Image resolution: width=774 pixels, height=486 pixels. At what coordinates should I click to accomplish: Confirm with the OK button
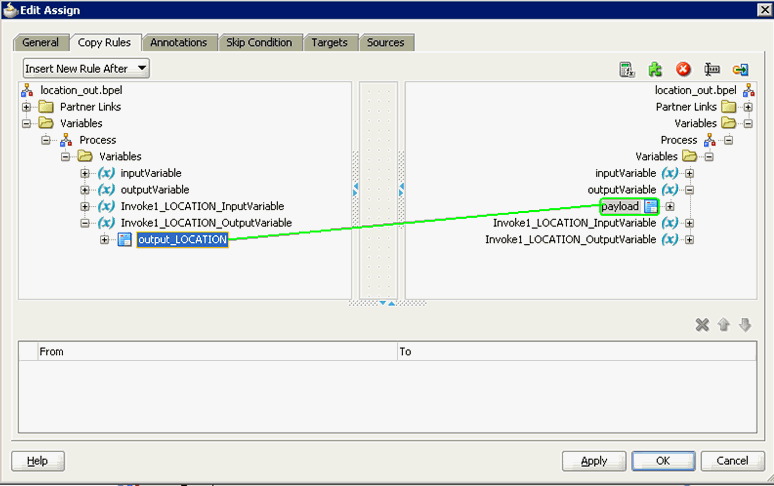pyautogui.click(x=663, y=461)
